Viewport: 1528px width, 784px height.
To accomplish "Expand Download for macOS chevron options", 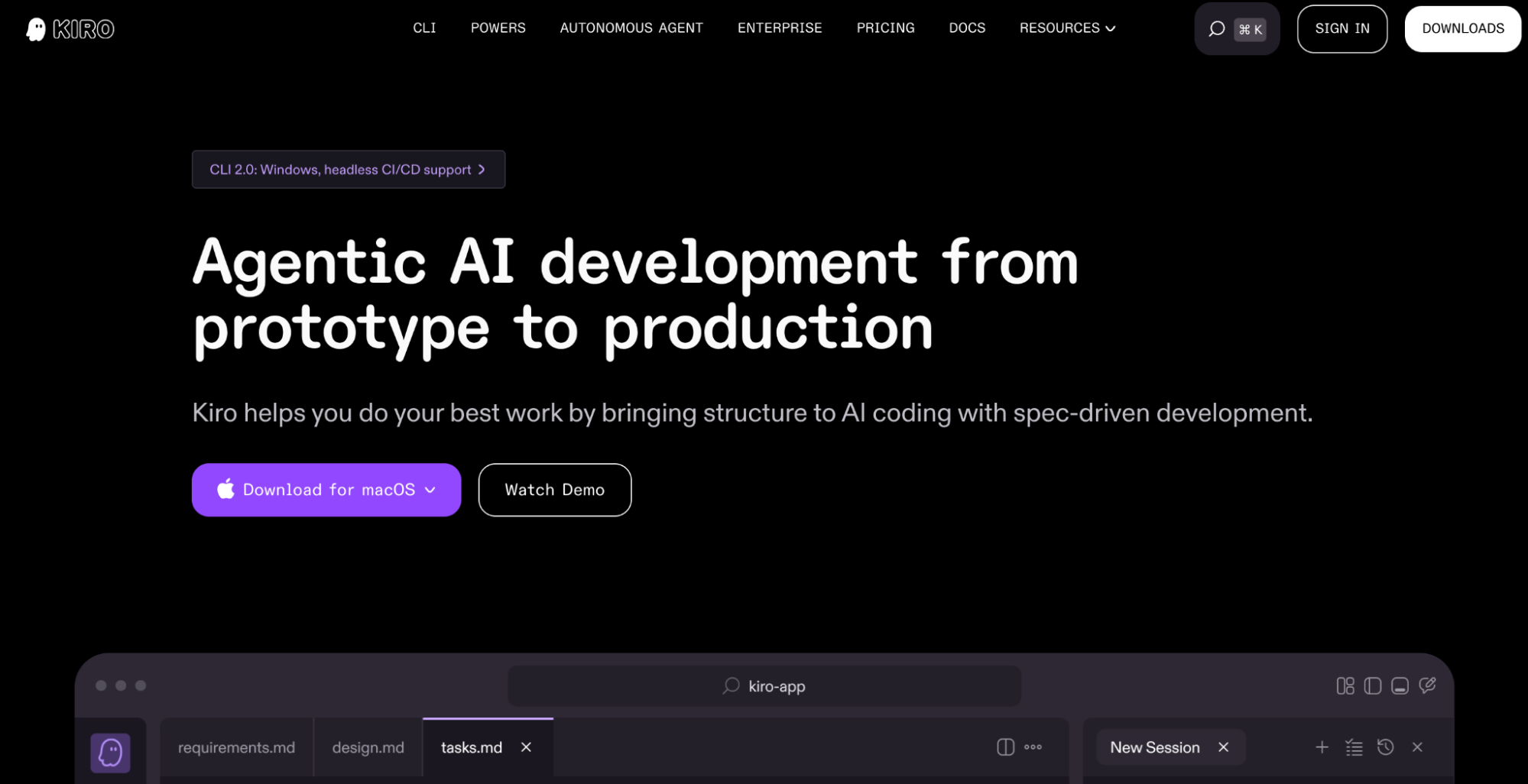I will click(x=430, y=489).
